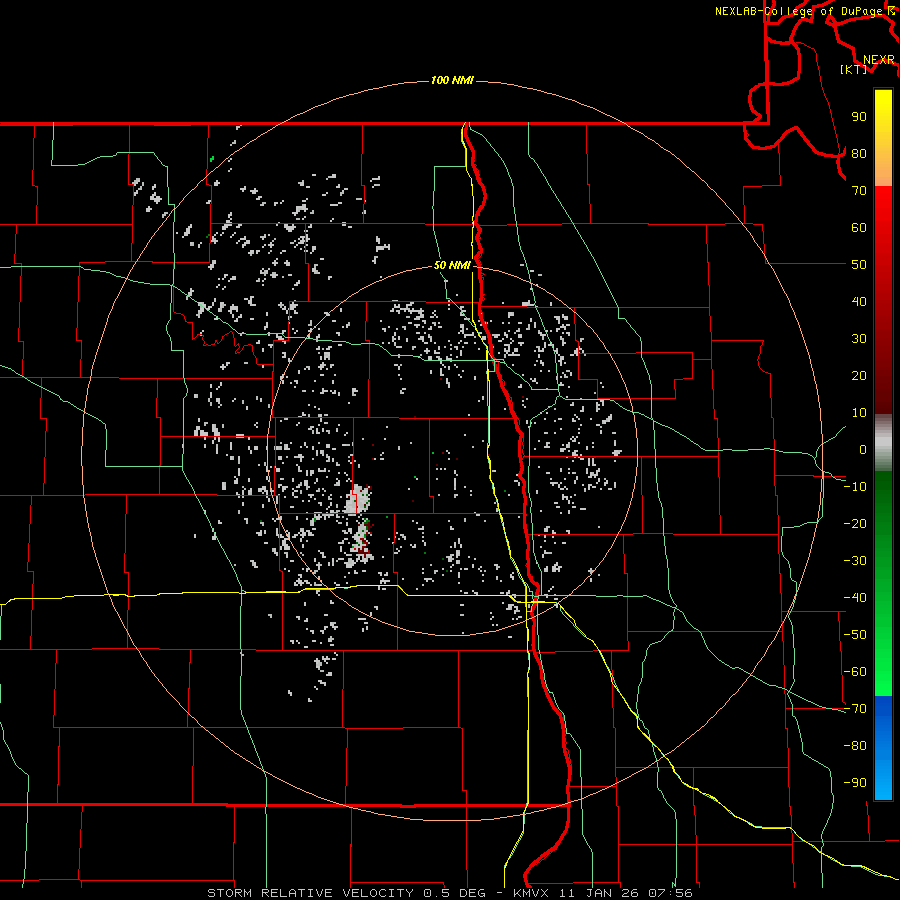Click the STORM RELATIVE VELOCITY caption text

311,893
